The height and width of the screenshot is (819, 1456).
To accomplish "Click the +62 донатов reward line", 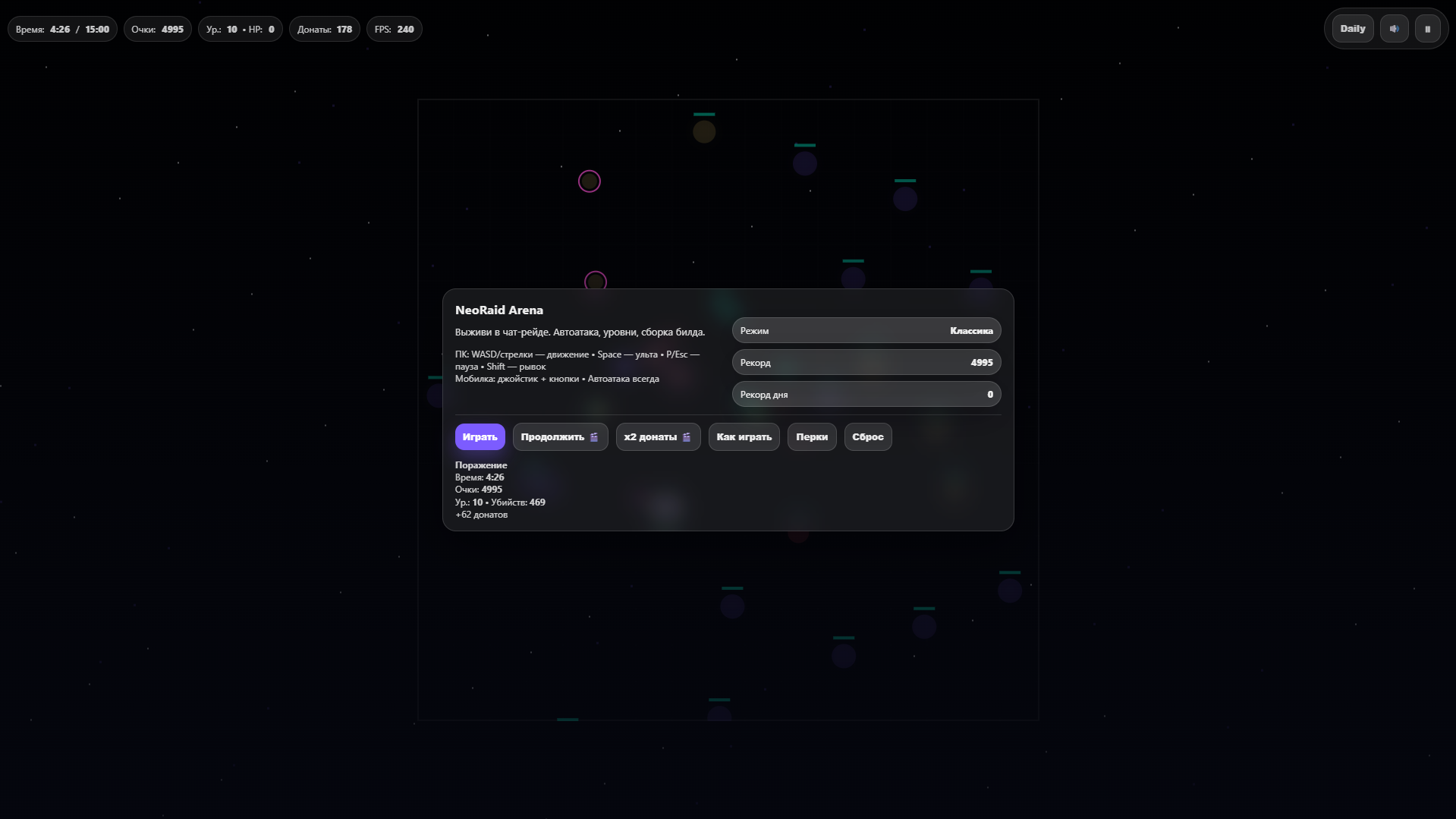I will [482, 515].
